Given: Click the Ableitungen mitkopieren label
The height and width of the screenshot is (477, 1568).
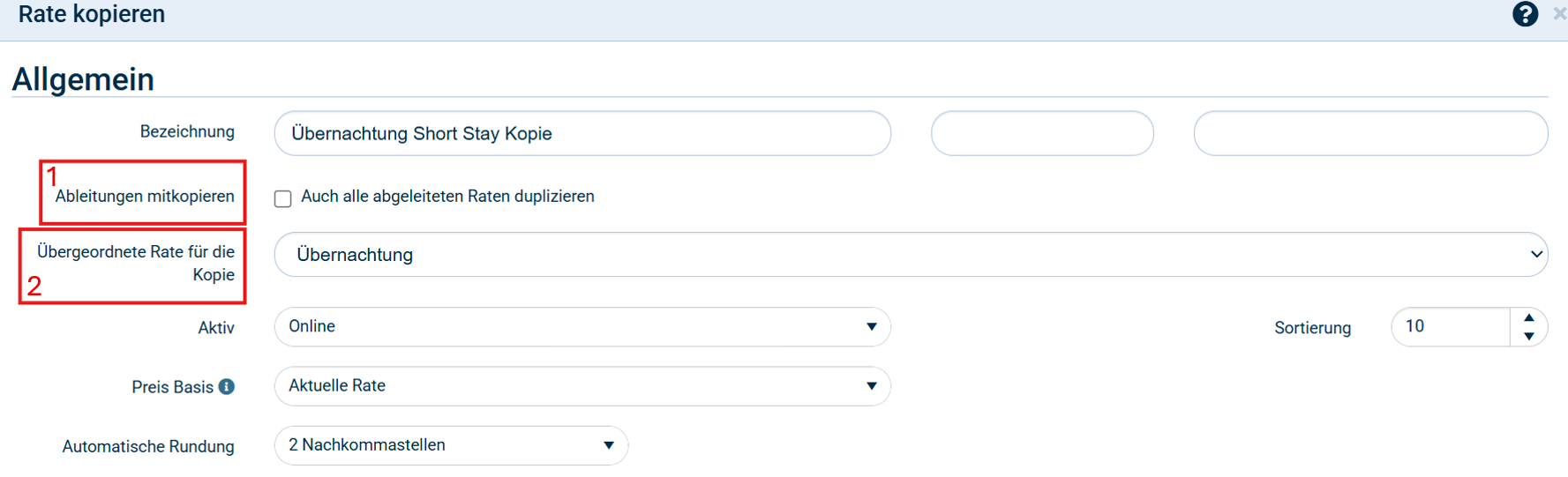Looking at the screenshot, I should click(x=145, y=196).
